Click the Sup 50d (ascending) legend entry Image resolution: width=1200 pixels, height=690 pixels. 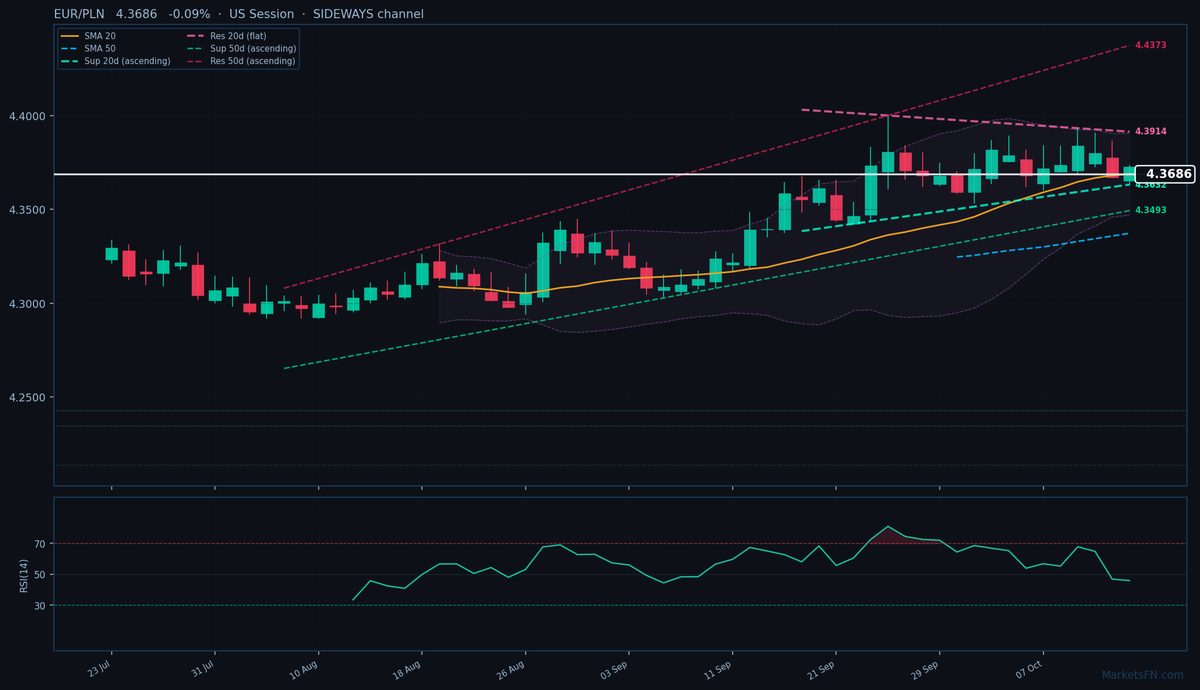[x=241, y=48]
